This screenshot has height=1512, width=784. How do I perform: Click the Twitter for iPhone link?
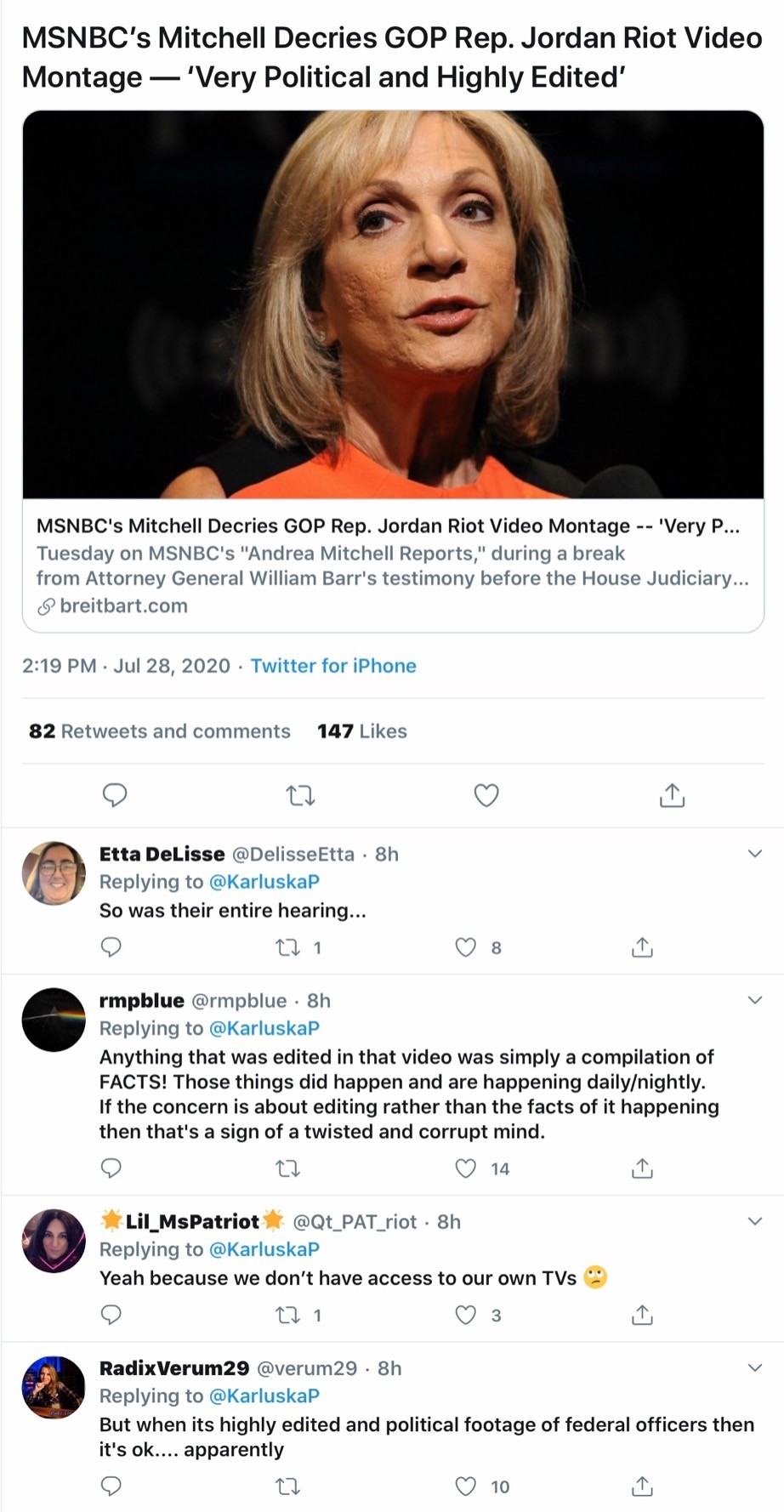(x=333, y=666)
